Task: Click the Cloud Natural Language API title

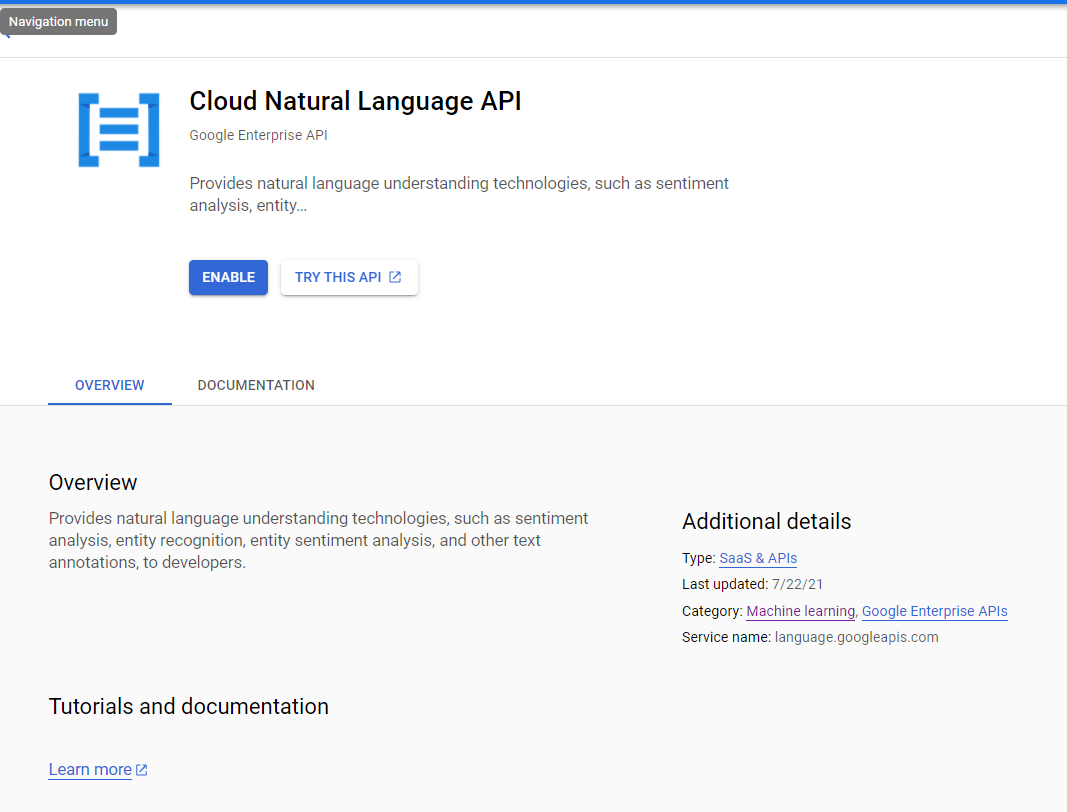Action: tap(354, 100)
